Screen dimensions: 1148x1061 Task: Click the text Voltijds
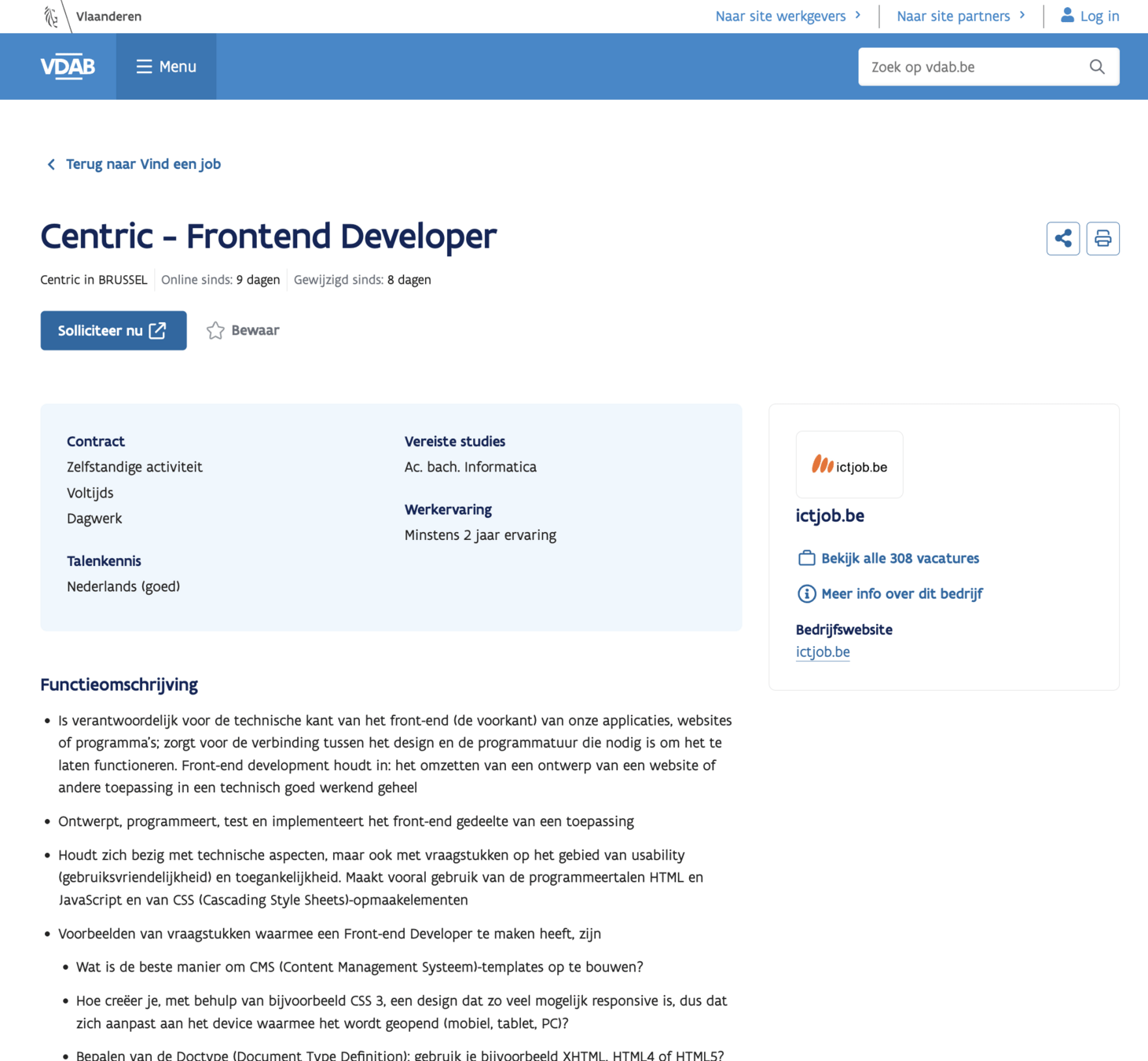tap(90, 493)
